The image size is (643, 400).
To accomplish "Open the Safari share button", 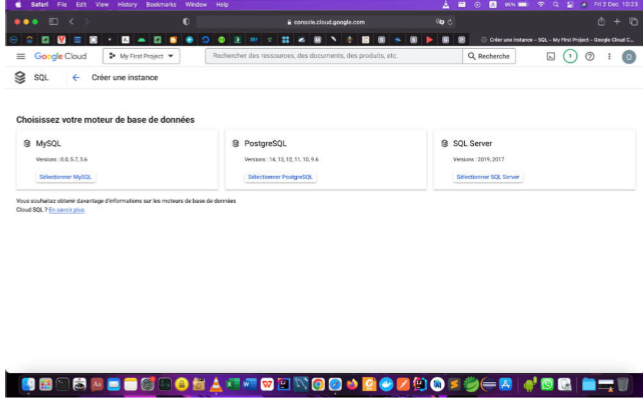I will pyautogui.click(x=601, y=21).
